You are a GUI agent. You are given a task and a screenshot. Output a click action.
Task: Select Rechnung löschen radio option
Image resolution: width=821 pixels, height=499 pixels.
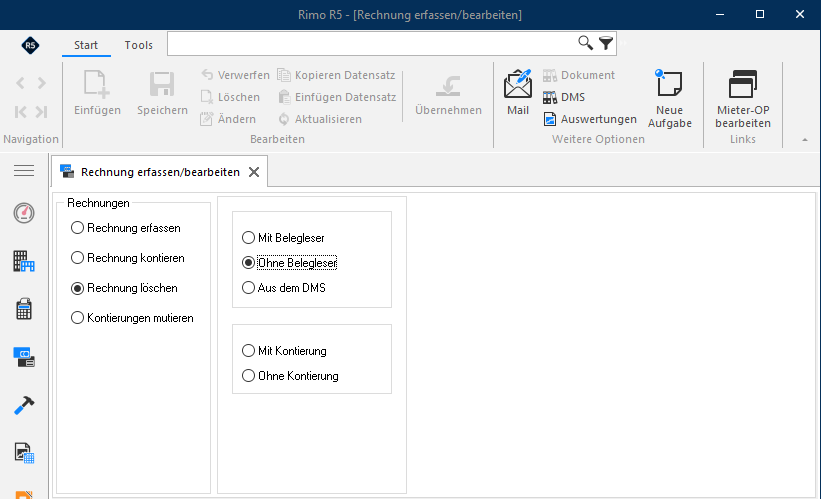pos(124,288)
